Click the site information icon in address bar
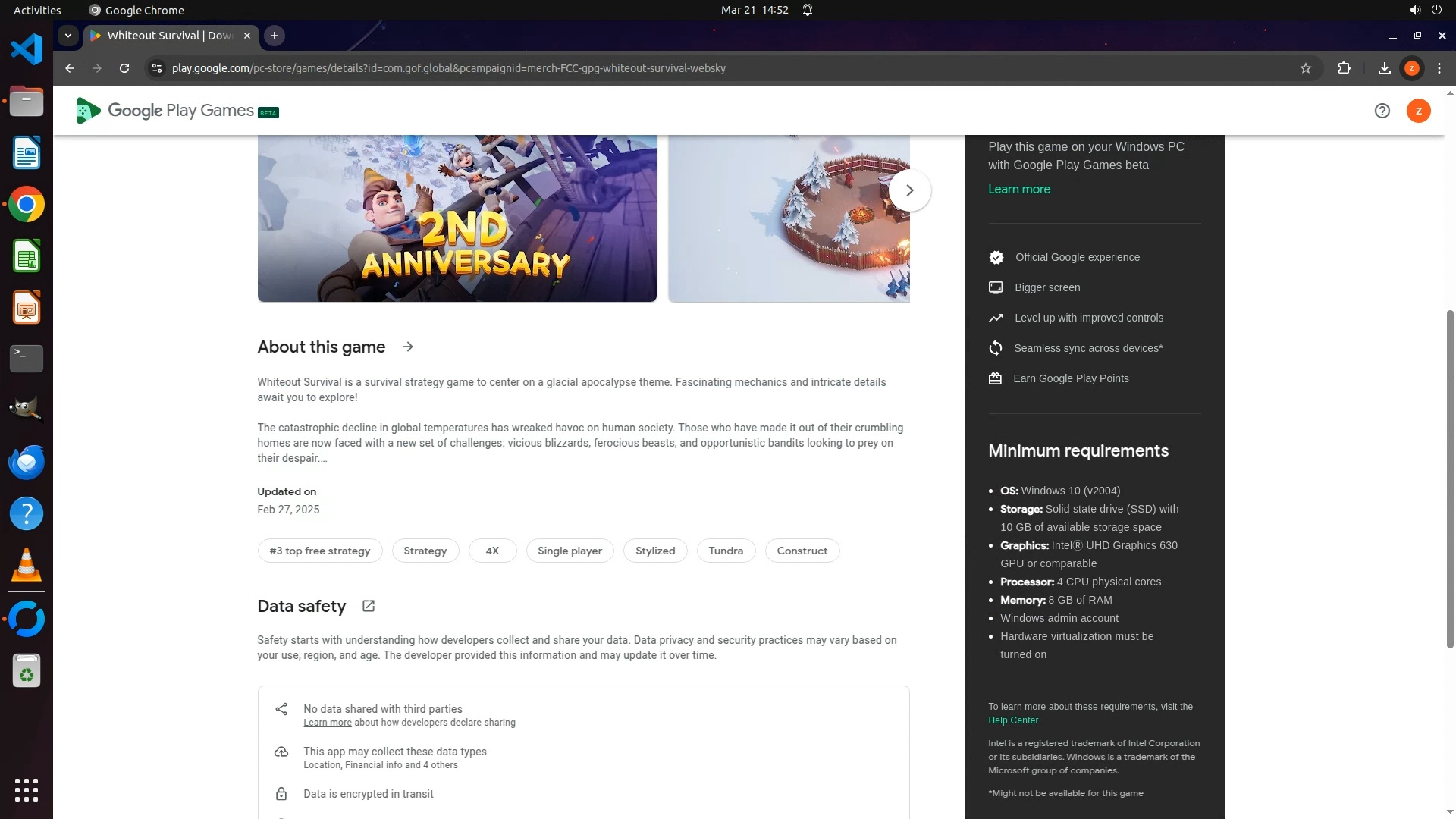 click(156, 68)
